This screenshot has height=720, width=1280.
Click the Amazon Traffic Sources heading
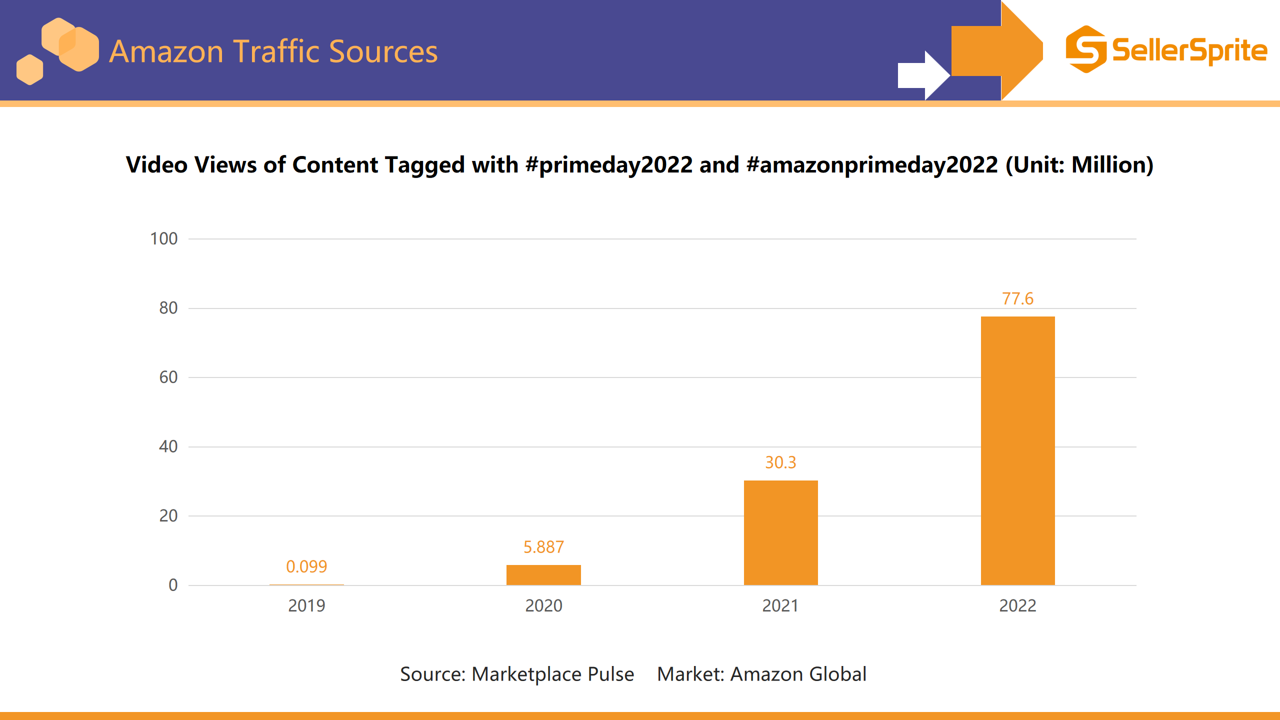[275, 50]
